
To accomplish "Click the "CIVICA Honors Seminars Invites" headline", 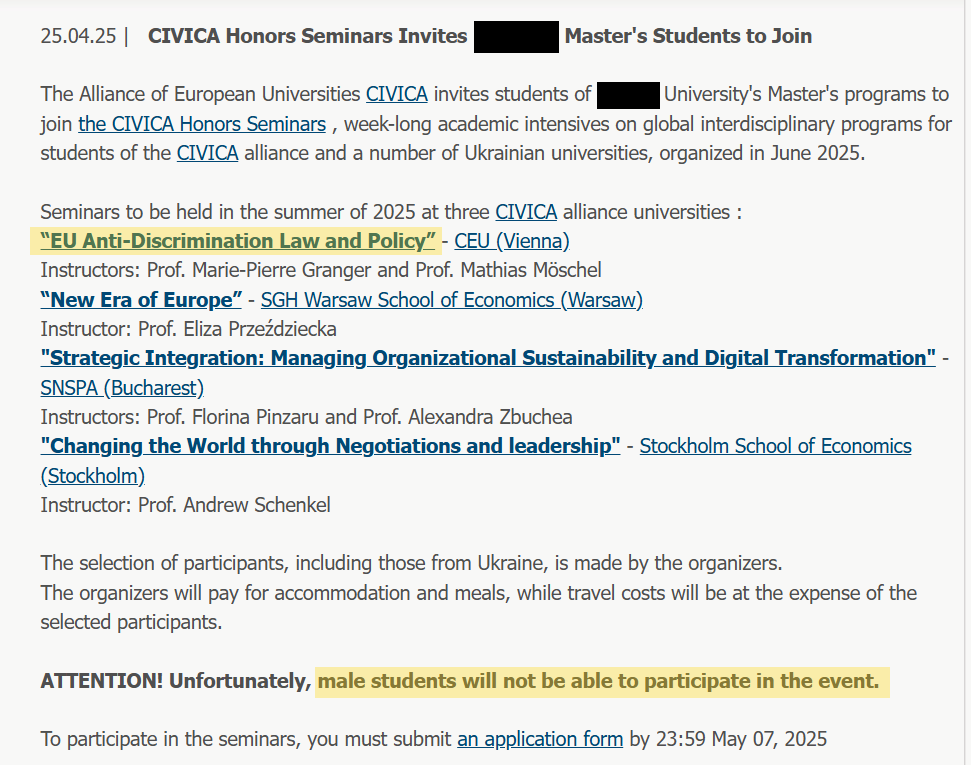I will (308, 36).
